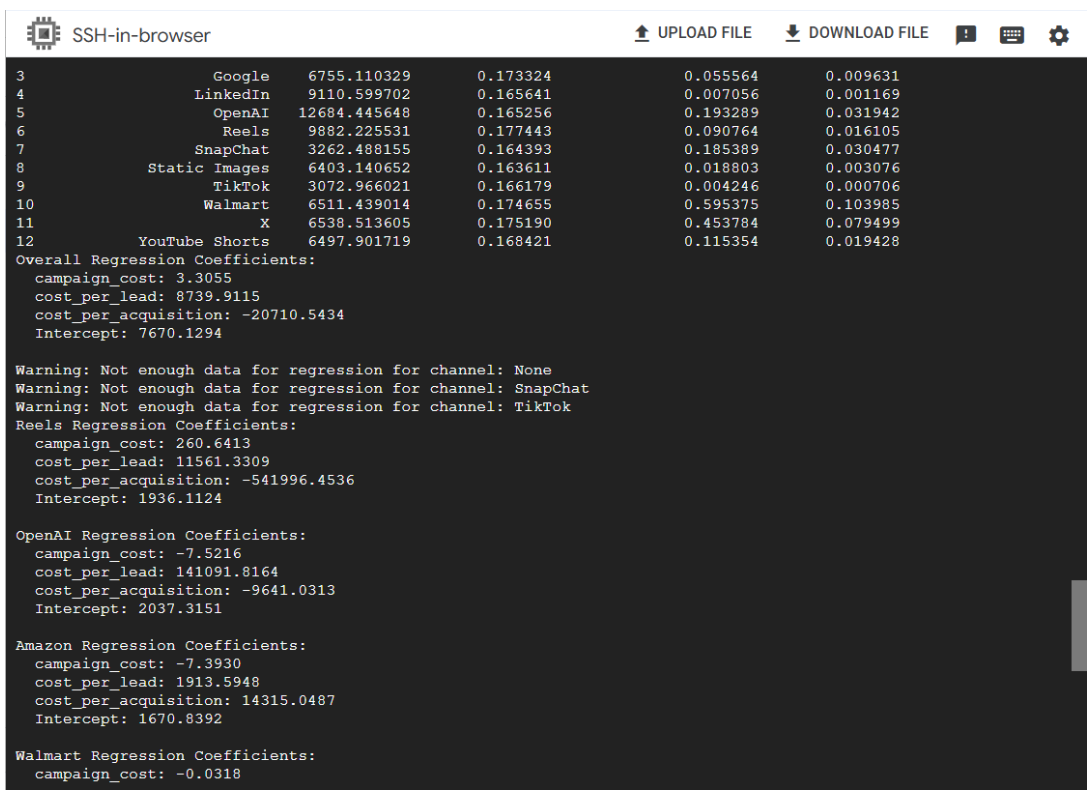Click the Static Images row label

(x=208, y=168)
